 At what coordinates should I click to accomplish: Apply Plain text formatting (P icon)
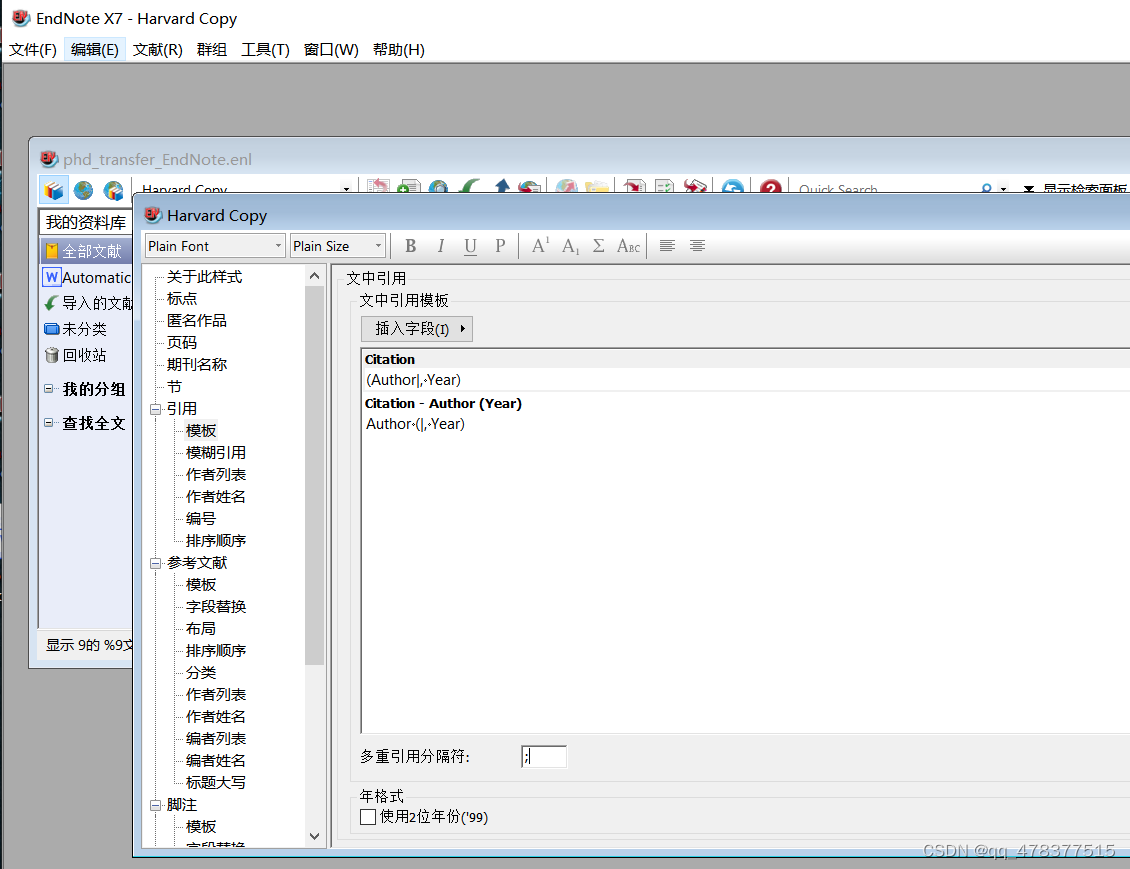point(500,246)
